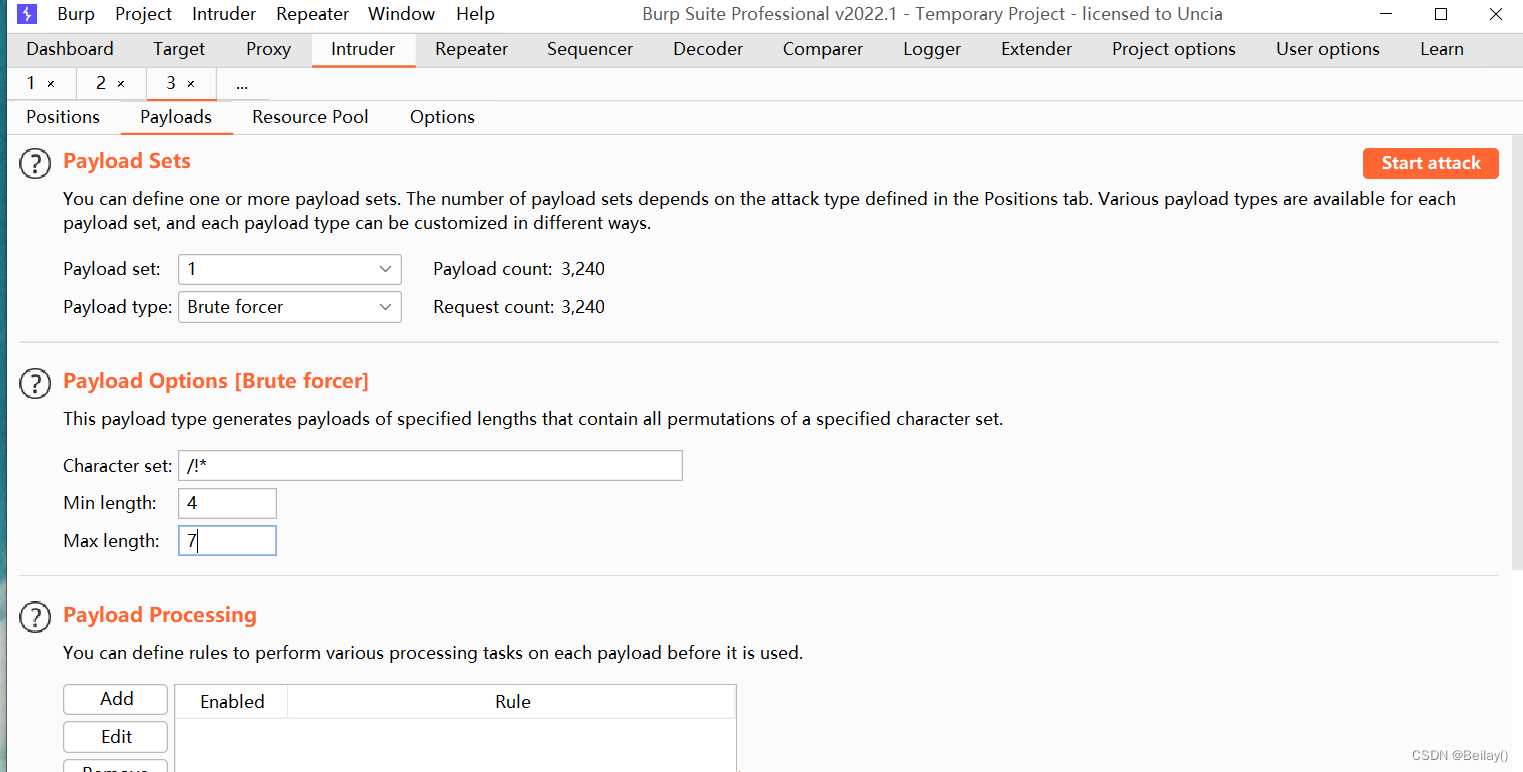The height and width of the screenshot is (772, 1523).
Task: Click Edit payload processing rule button
Action: point(116,737)
